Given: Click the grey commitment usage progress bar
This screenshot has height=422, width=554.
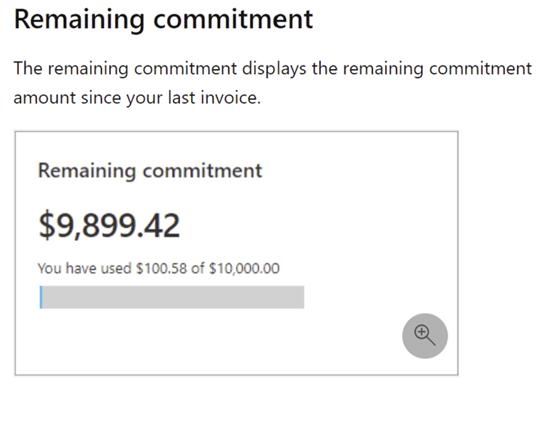Looking at the screenshot, I should (x=172, y=297).
